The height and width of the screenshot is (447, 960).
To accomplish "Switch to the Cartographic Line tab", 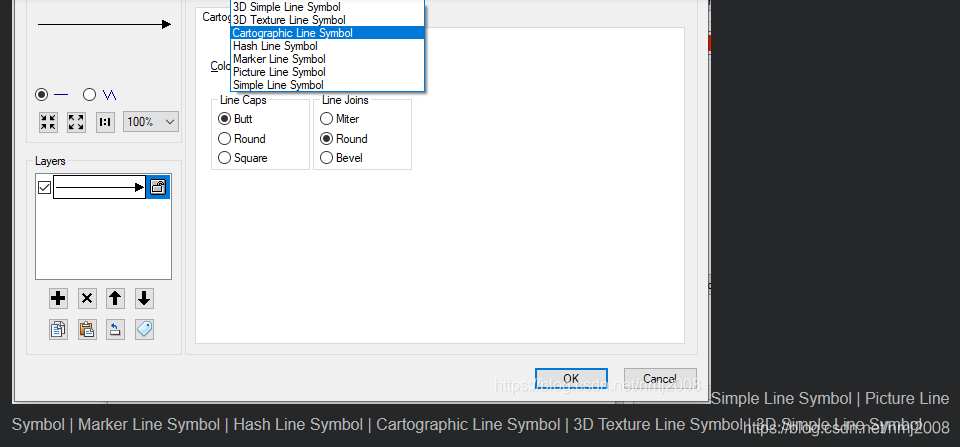I will (x=214, y=17).
